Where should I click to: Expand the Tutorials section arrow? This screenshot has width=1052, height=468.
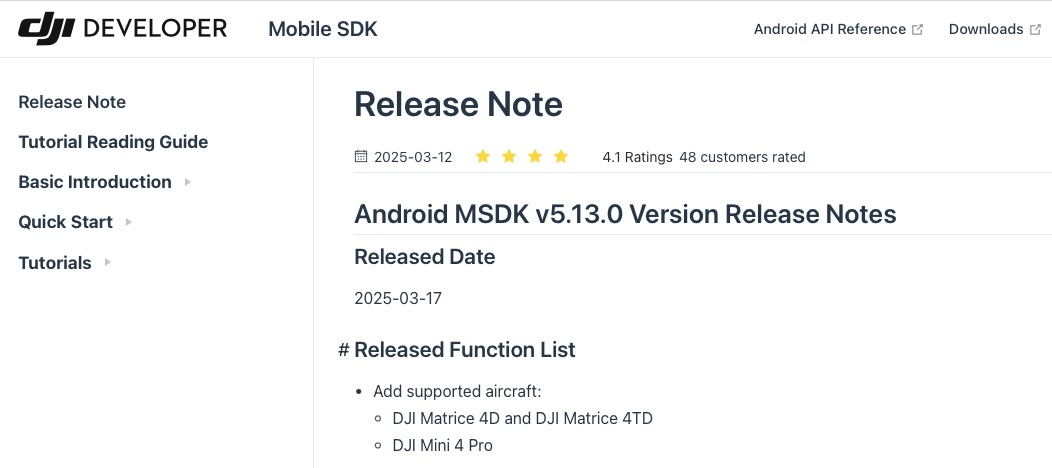pos(107,262)
